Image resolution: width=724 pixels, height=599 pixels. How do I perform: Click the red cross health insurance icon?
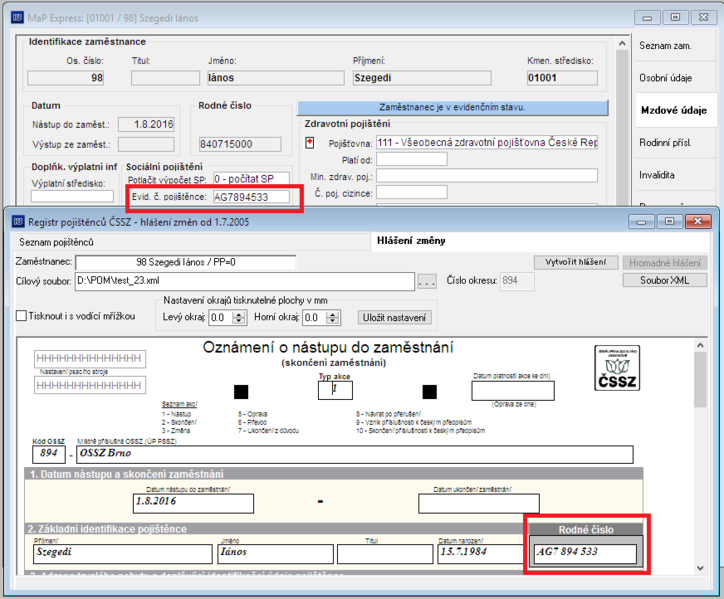[x=310, y=143]
